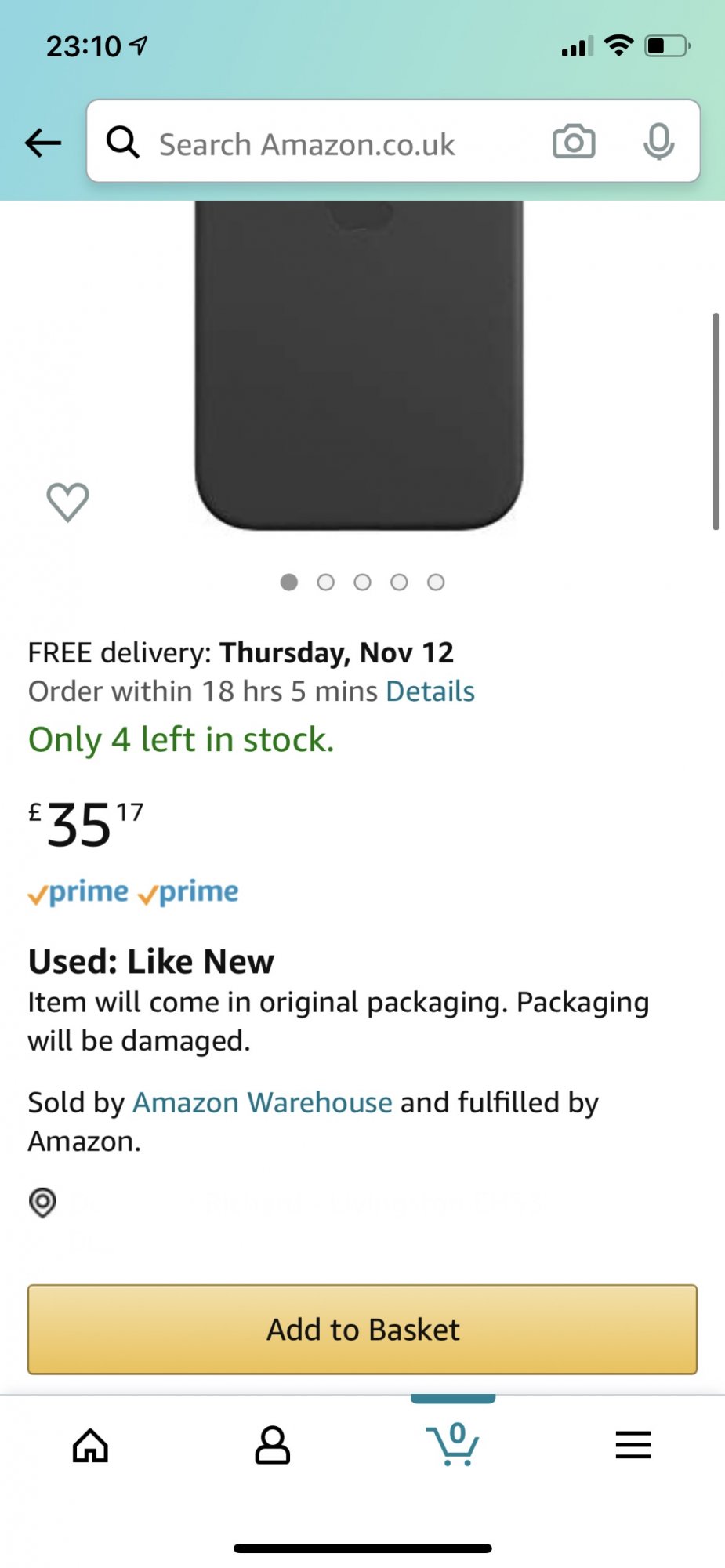Tap the delivery location pin icon
725x1568 pixels.
tap(43, 1202)
